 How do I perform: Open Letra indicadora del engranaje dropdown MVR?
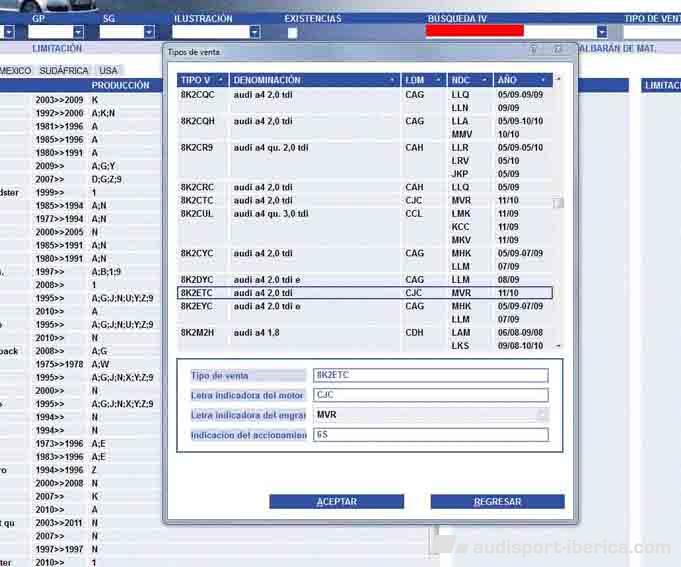[542, 415]
